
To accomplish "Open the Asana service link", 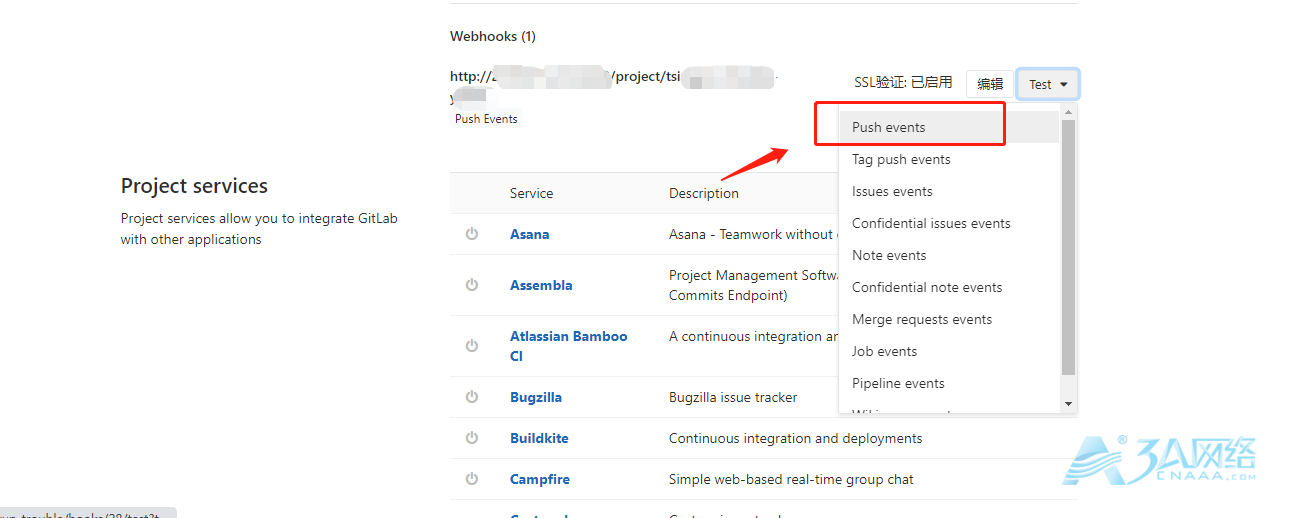I will coord(529,234).
